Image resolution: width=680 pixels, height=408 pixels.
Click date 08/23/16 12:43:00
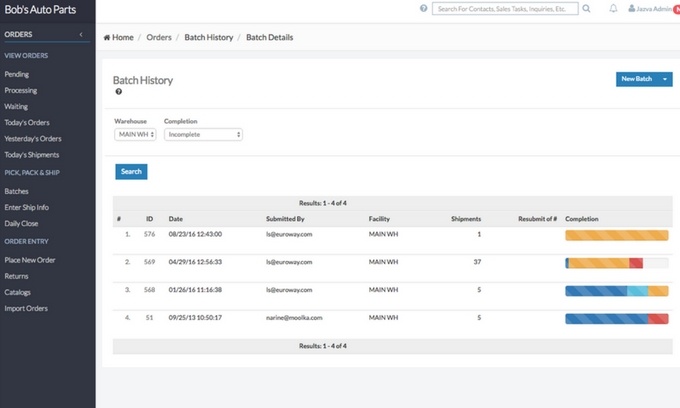point(195,234)
